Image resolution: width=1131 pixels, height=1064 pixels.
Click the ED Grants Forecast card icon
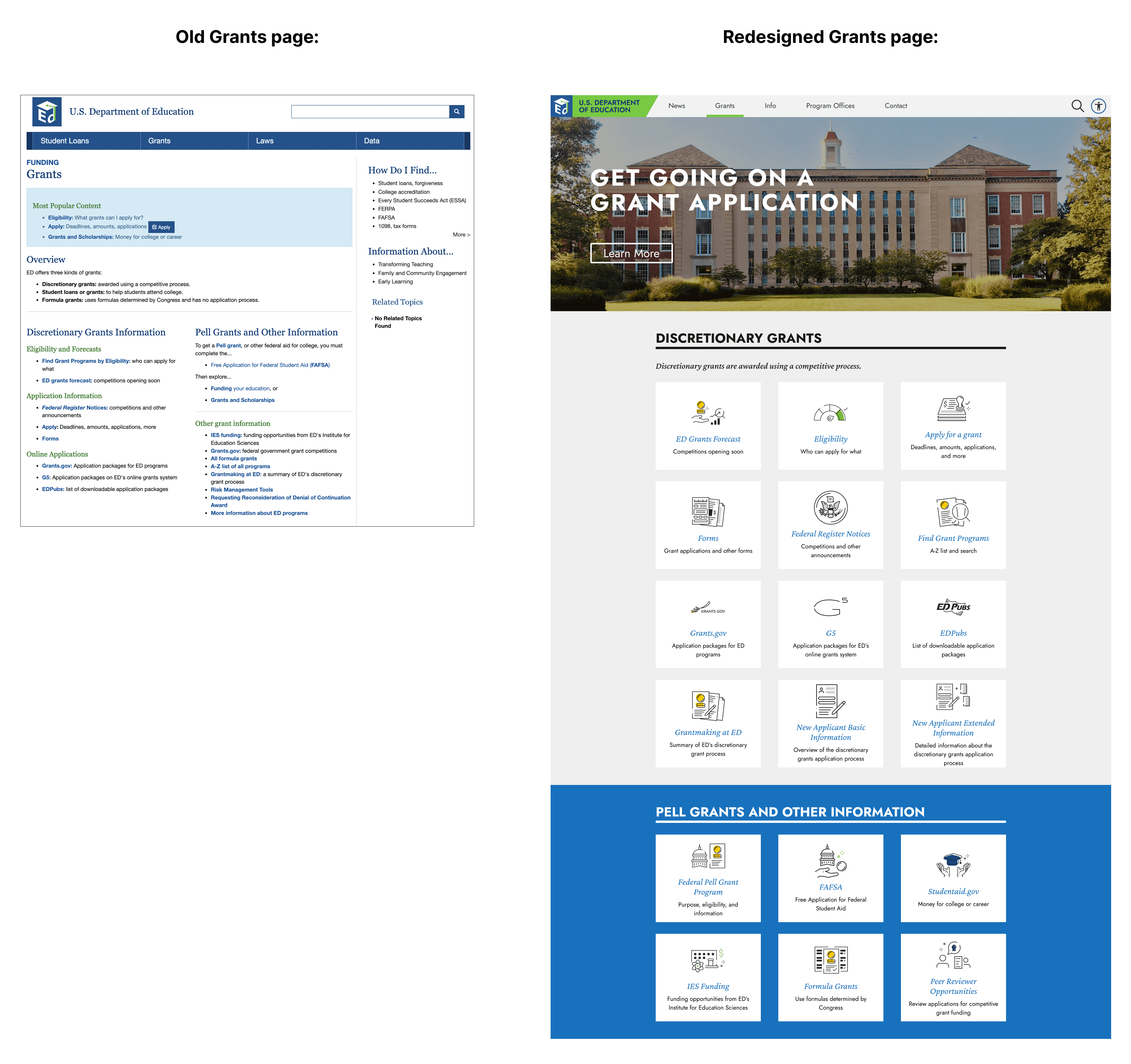pos(708,412)
